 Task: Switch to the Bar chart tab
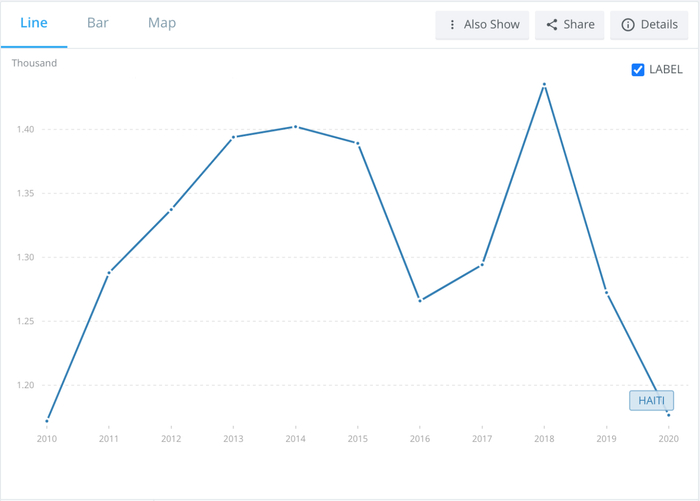pyautogui.click(x=98, y=23)
